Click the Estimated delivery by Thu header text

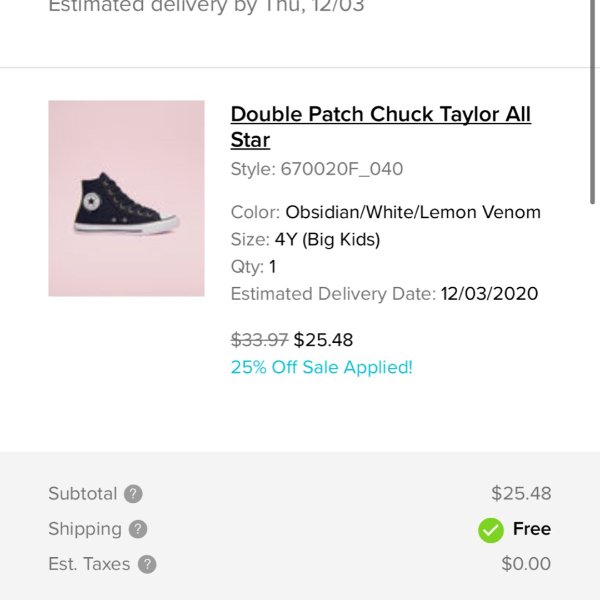(x=207, y=6)
